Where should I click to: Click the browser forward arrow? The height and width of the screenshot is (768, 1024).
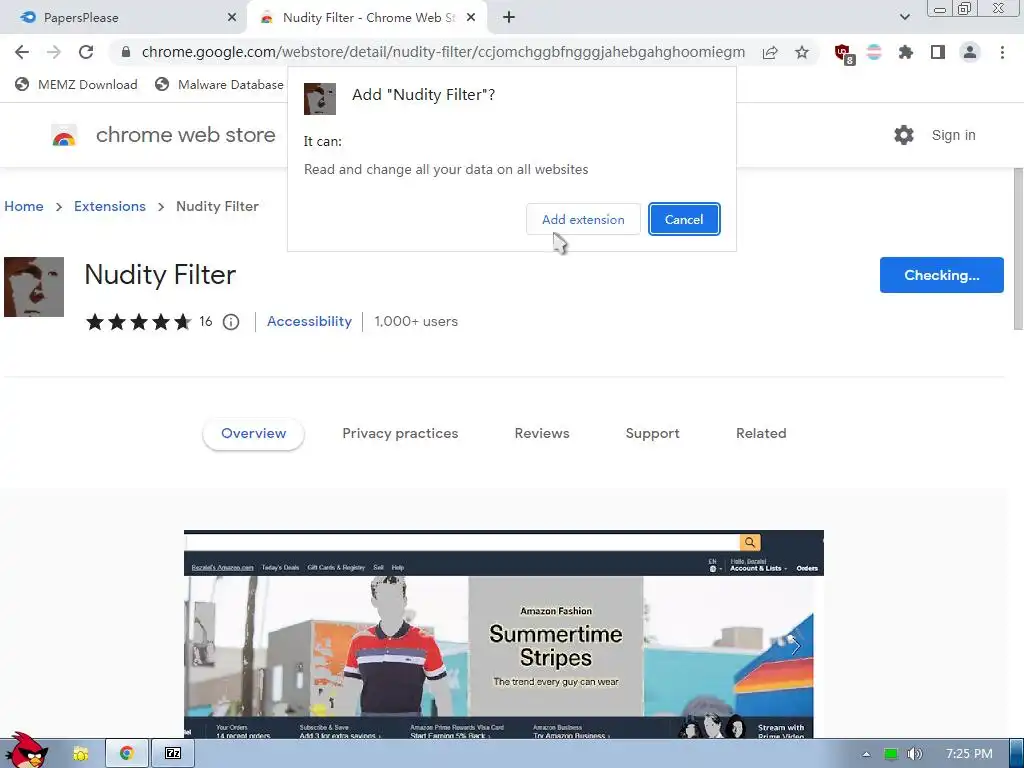(54, 52)
